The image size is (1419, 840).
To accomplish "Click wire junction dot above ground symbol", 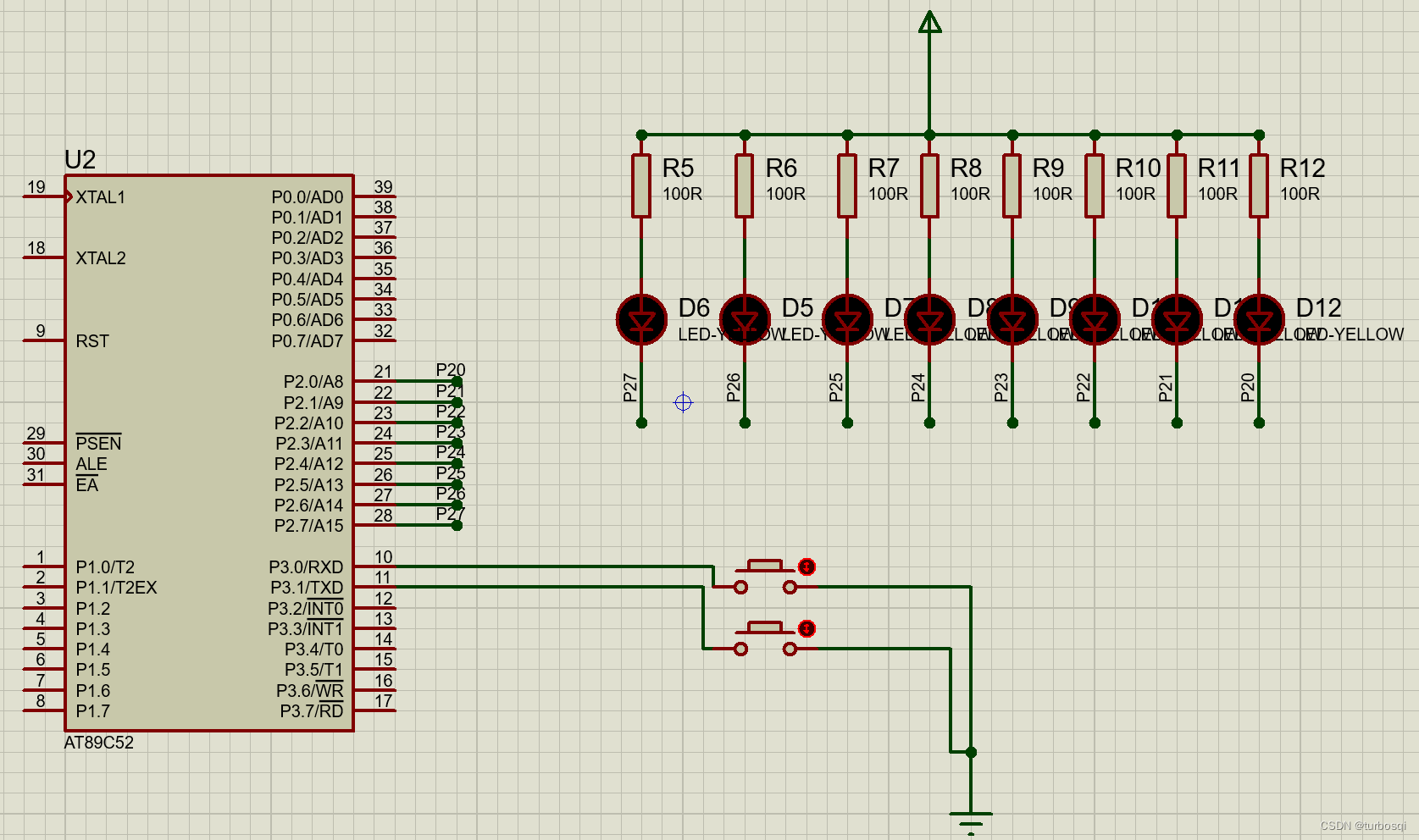I will pyautogui.click(x=971, y=752).
